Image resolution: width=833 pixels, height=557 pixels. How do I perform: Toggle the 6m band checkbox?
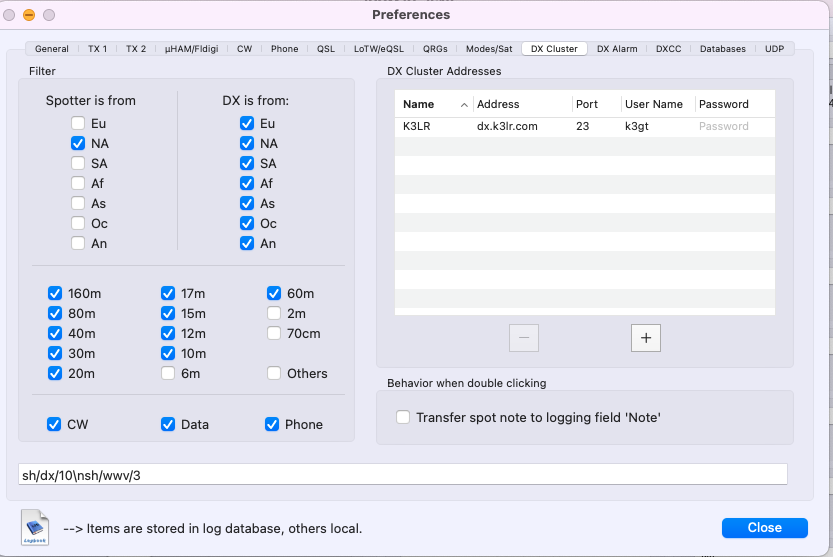coord(168,374)
